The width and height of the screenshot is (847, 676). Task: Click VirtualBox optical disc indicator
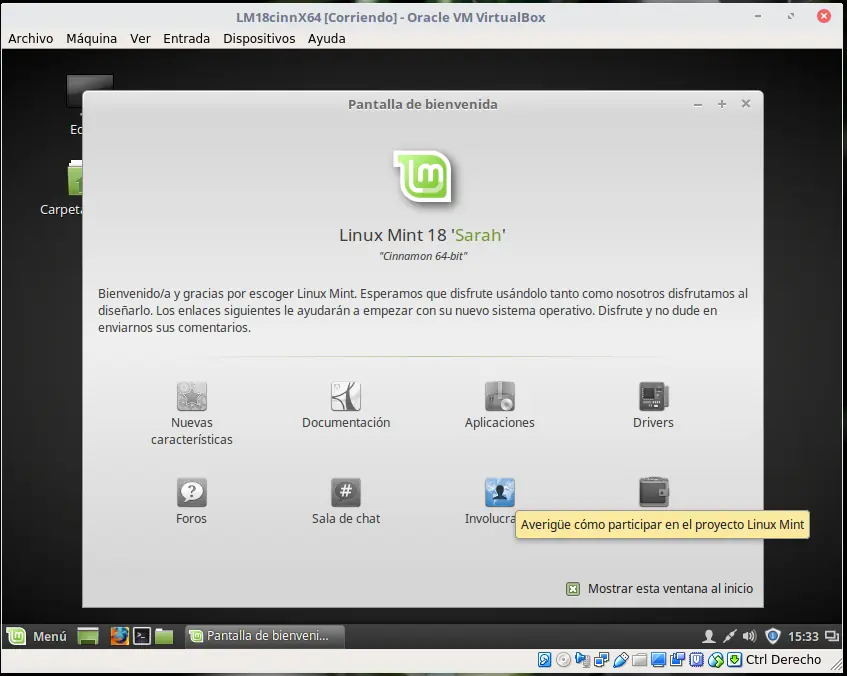pos(563,660)
